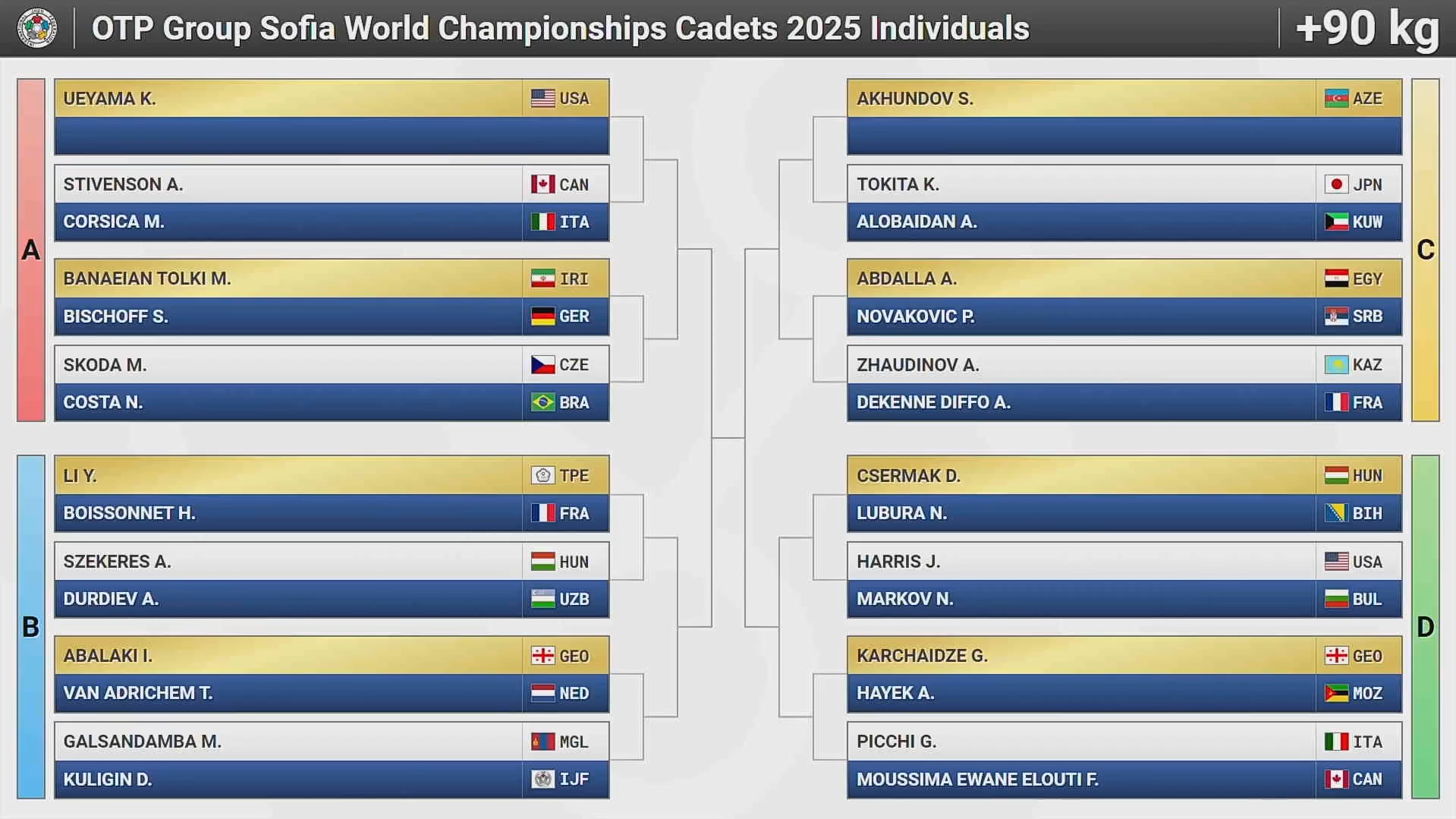Image resolution: width=1456 pixels, height=819 pixels.
Task: Click the Brazil flag beside Costa N.
Action: point(542,402)
